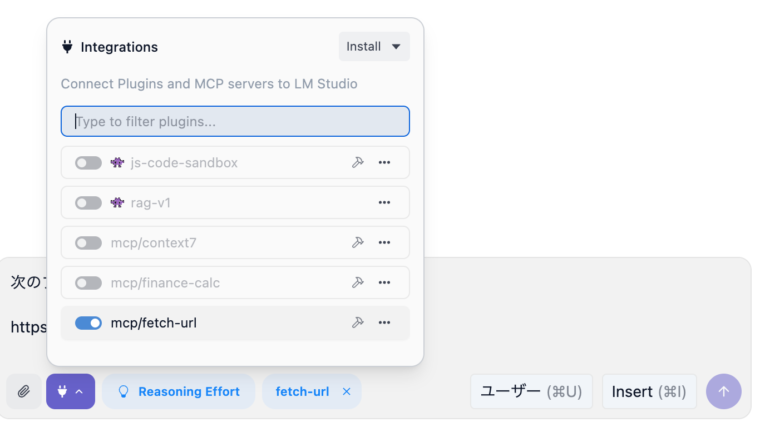Viewport: 760px width, 427px height.
Task: Click the wrench icon for js-code-sandbox
Action: [x=357, y=163]
